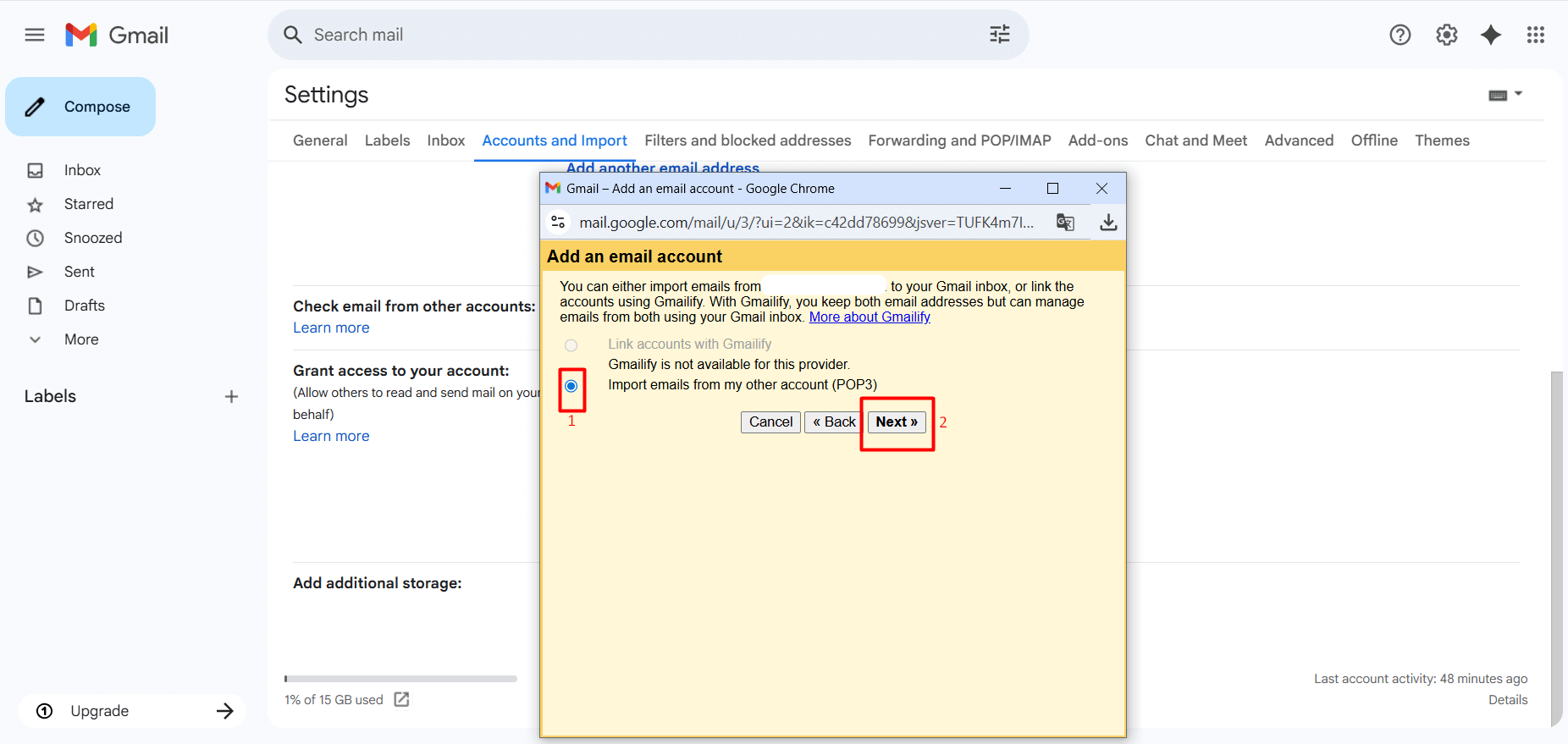The height and width of the screenshot is (744, 1568).
Task: Click the Next button
Action: point(897,422)
